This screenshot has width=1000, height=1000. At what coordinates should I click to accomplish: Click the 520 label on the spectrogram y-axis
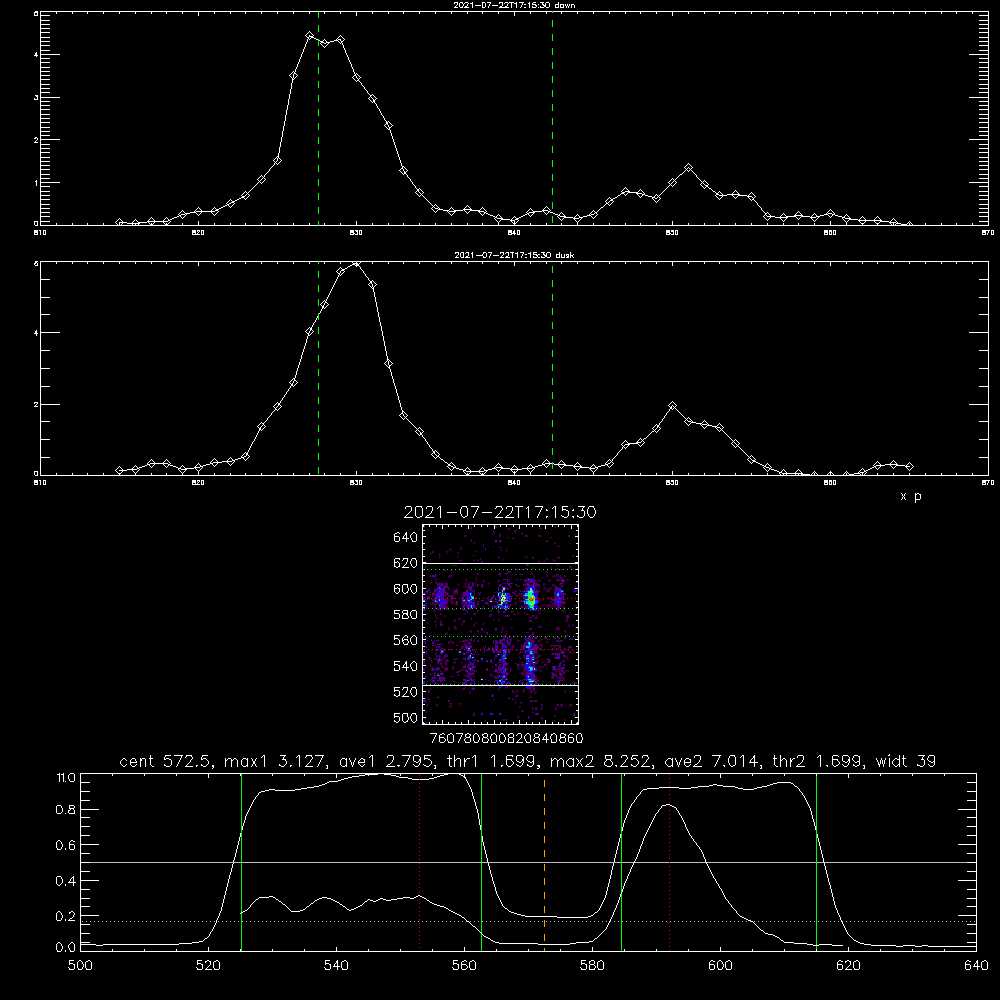(x=405, y=692)
